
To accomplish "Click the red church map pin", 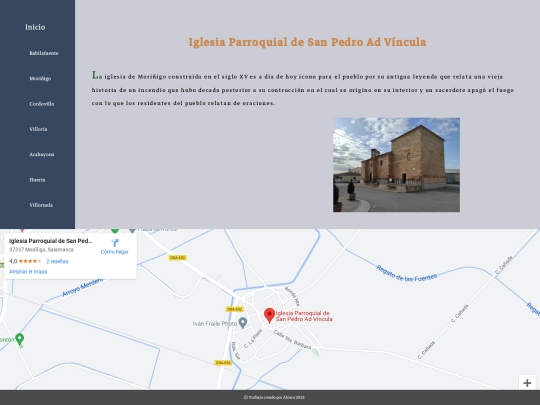I will pos(269,315).
